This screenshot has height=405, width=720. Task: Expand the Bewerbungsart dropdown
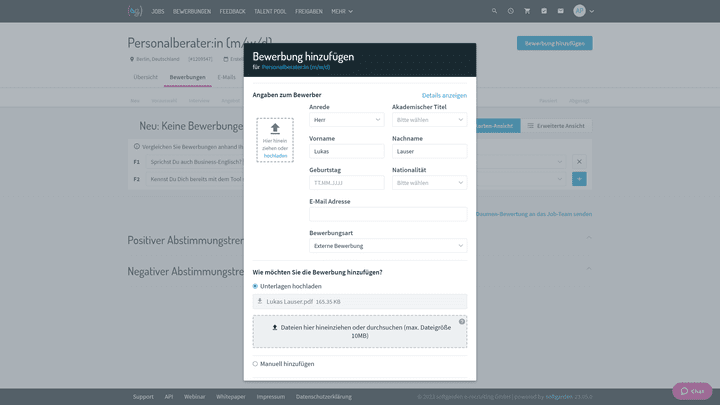(x=388, y=246)
